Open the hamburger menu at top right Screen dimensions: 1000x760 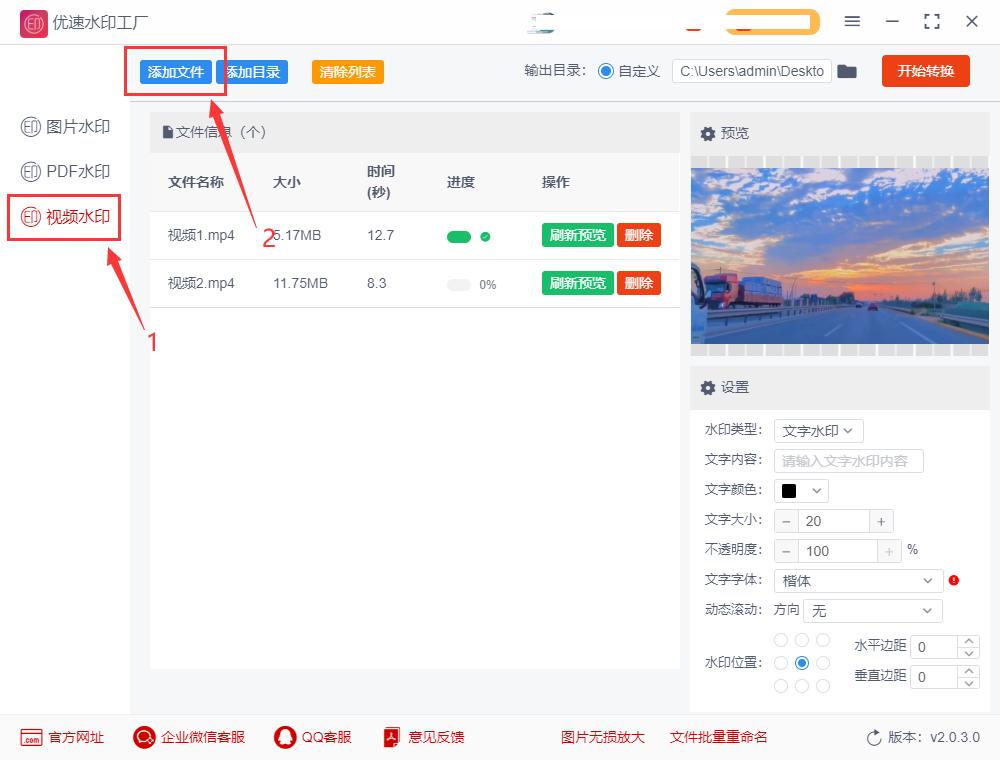click(x=853, y=20)
